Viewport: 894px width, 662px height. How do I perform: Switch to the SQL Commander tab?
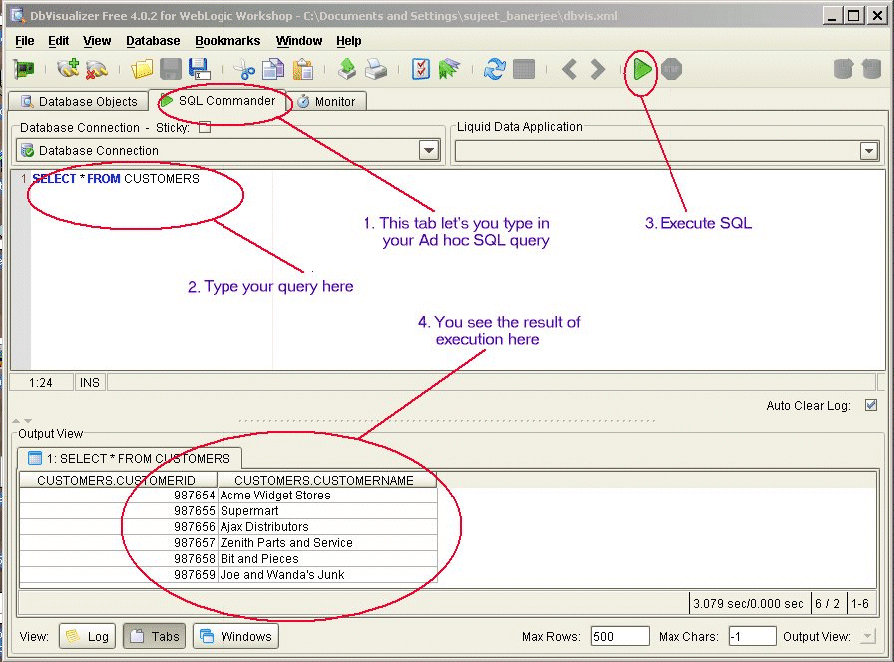coord(218,101)
